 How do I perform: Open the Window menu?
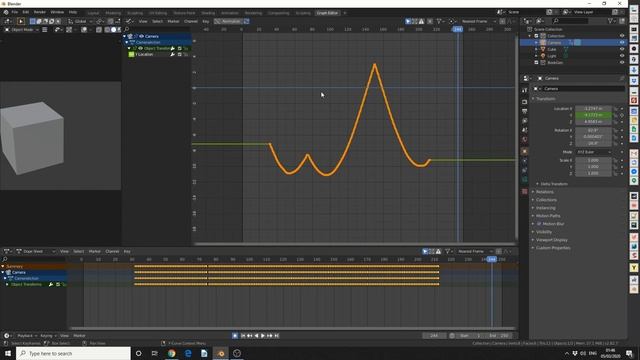click(57, 12)
